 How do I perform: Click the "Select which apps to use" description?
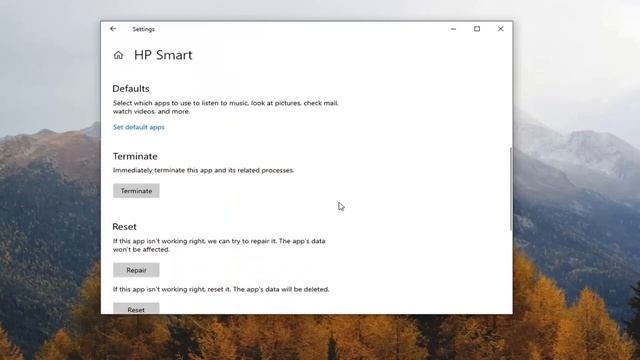tap(226, 107)
